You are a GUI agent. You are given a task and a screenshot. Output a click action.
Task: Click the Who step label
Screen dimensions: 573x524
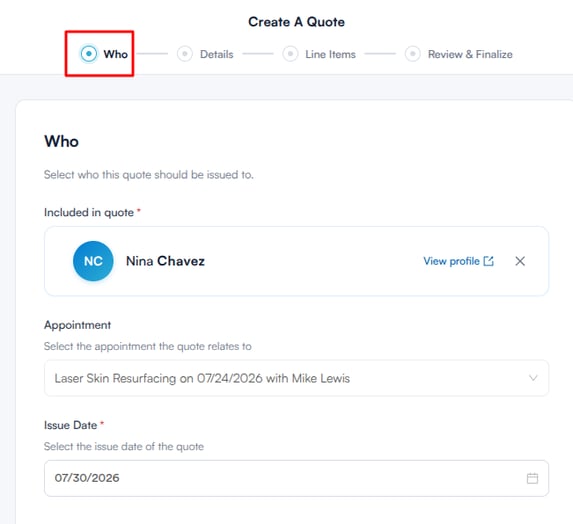click(115, 54)
